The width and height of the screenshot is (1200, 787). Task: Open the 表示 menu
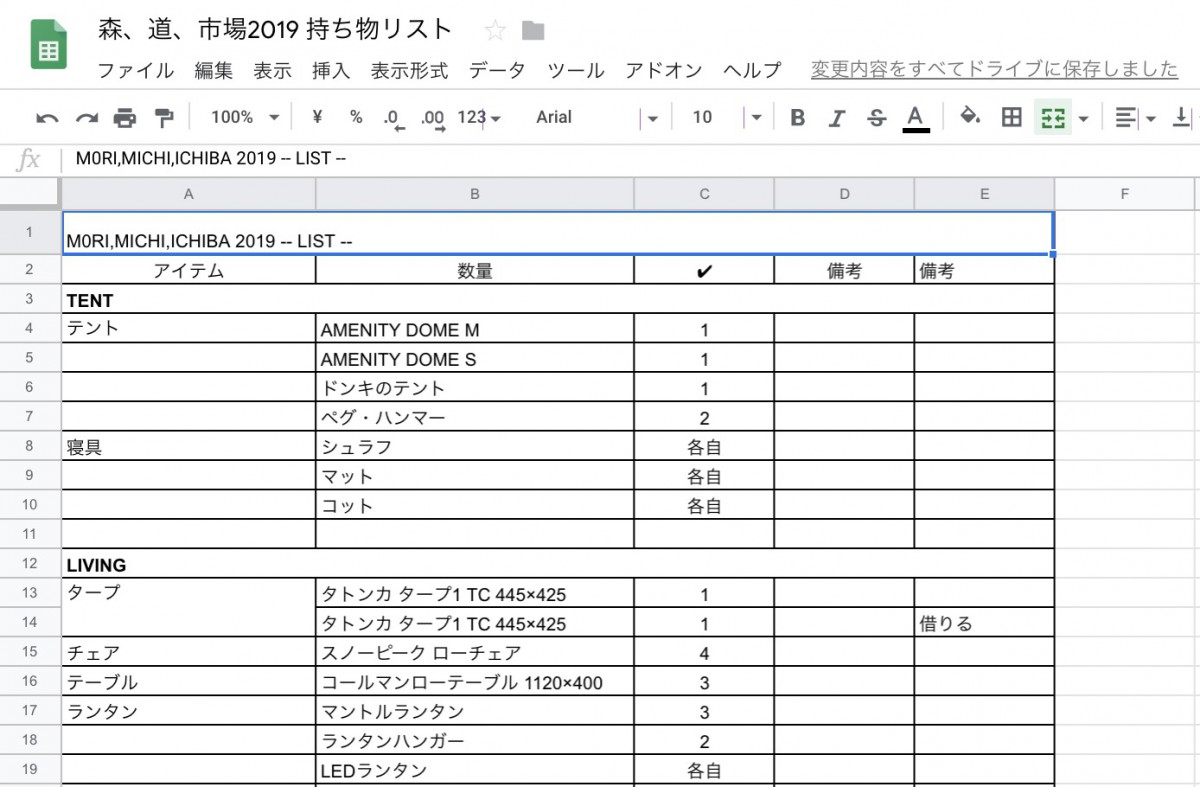coord(272,70)
